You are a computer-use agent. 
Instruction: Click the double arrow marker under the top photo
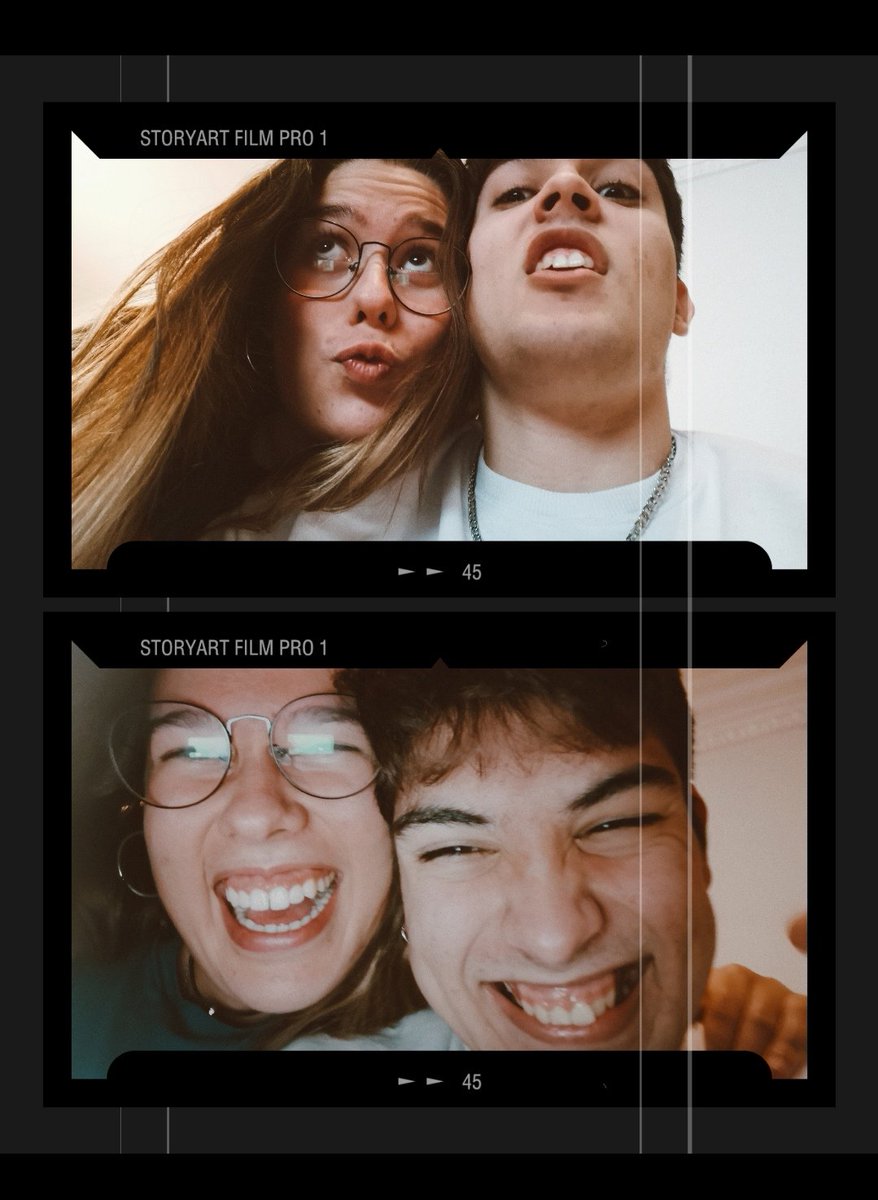[x=421, y=572]
